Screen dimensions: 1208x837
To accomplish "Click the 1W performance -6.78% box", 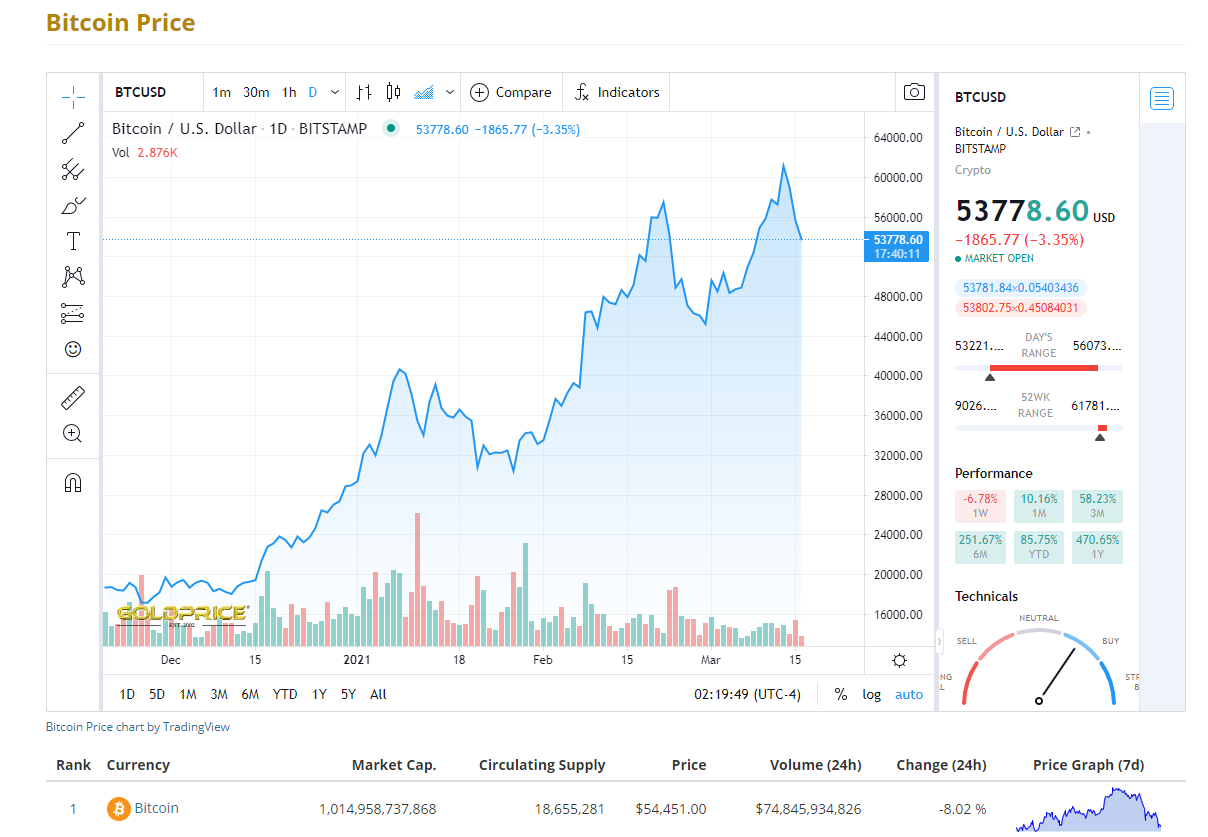I will click(x=980, y=505).
